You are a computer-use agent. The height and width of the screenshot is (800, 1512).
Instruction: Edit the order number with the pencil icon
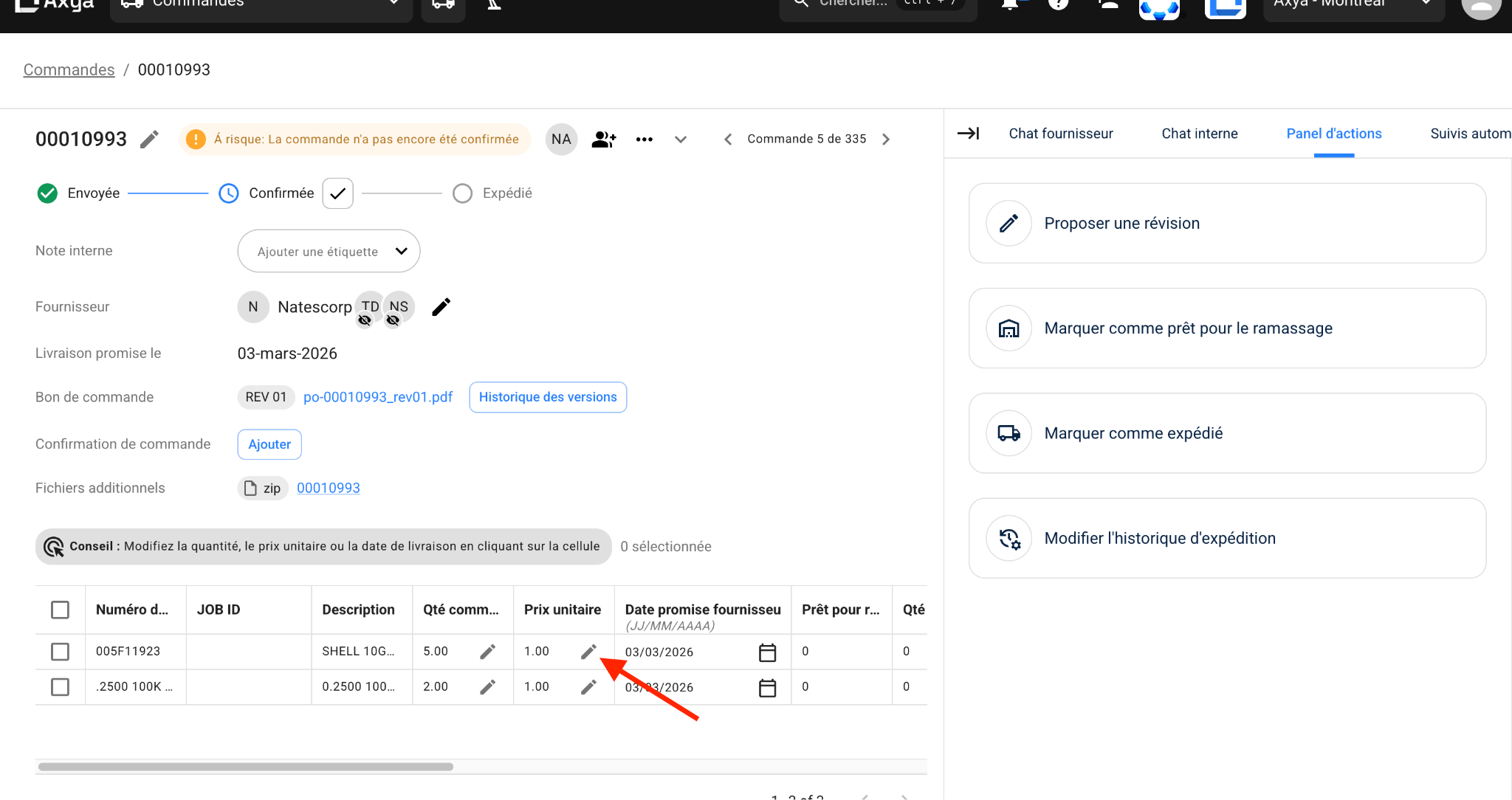(150, 139)
